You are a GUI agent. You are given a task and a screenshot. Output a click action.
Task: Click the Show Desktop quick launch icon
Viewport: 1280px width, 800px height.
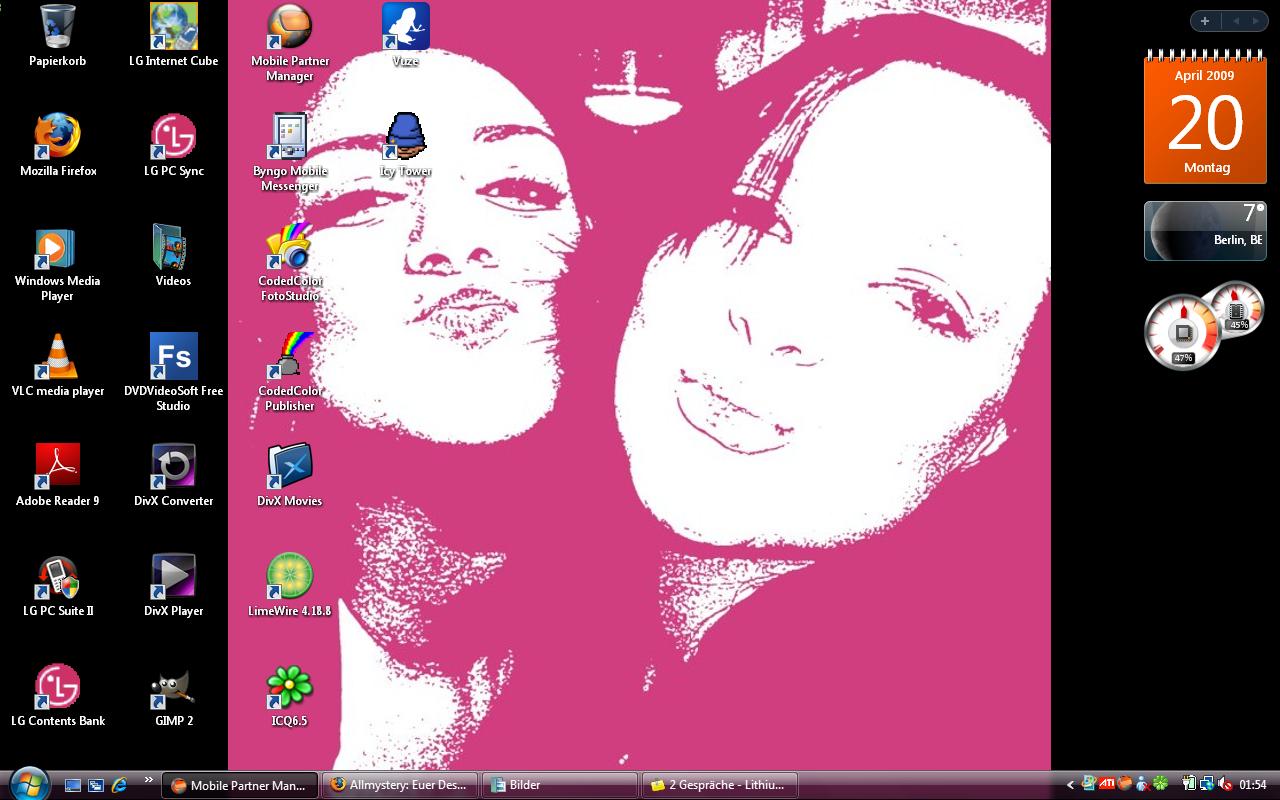click(x=73, y=785)
